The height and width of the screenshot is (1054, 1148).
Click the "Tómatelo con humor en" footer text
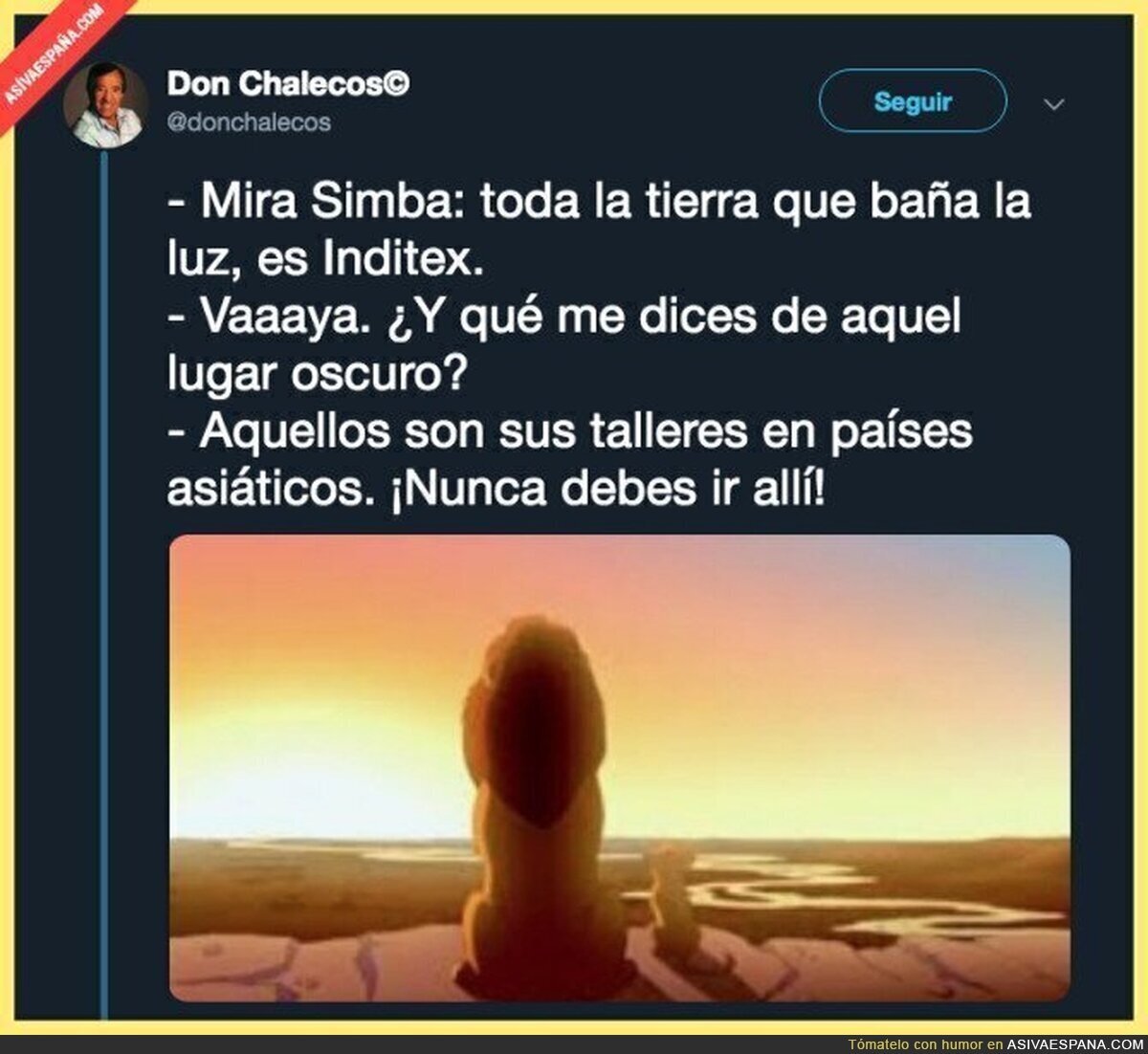925,1044
